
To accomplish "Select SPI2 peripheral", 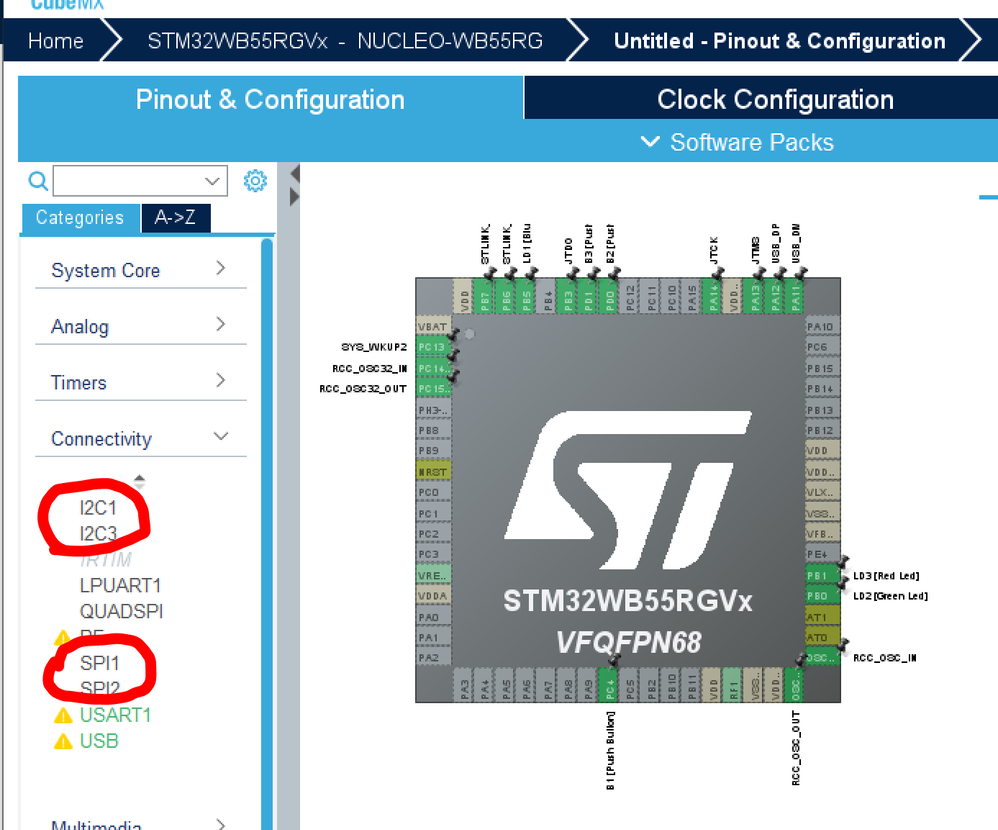I will (x=100, y=689).
